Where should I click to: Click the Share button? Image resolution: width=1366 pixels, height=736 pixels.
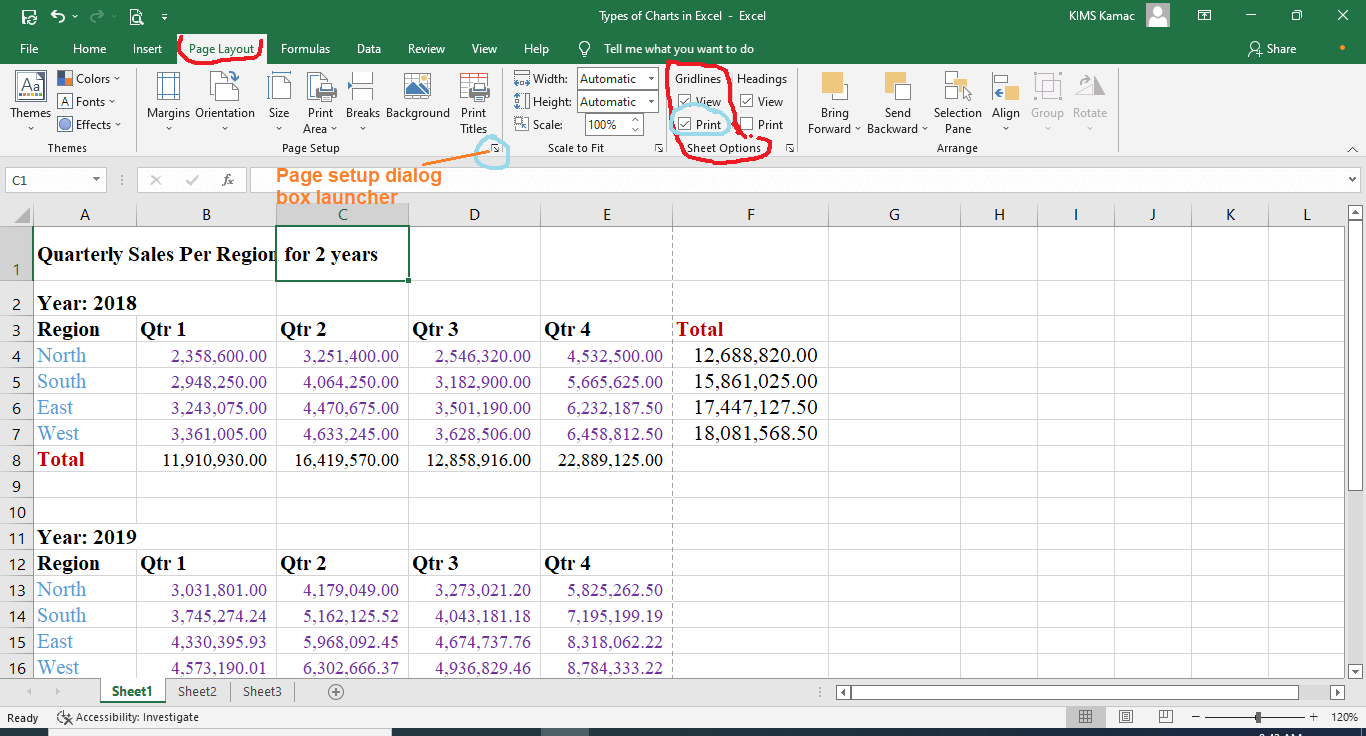tap(1272, 48)
